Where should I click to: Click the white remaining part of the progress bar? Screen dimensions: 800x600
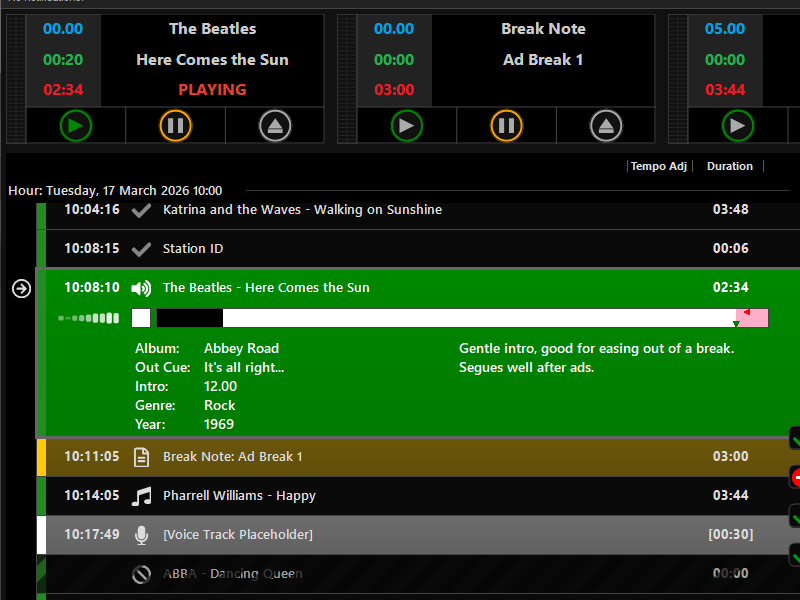click(x=479, y=318)
